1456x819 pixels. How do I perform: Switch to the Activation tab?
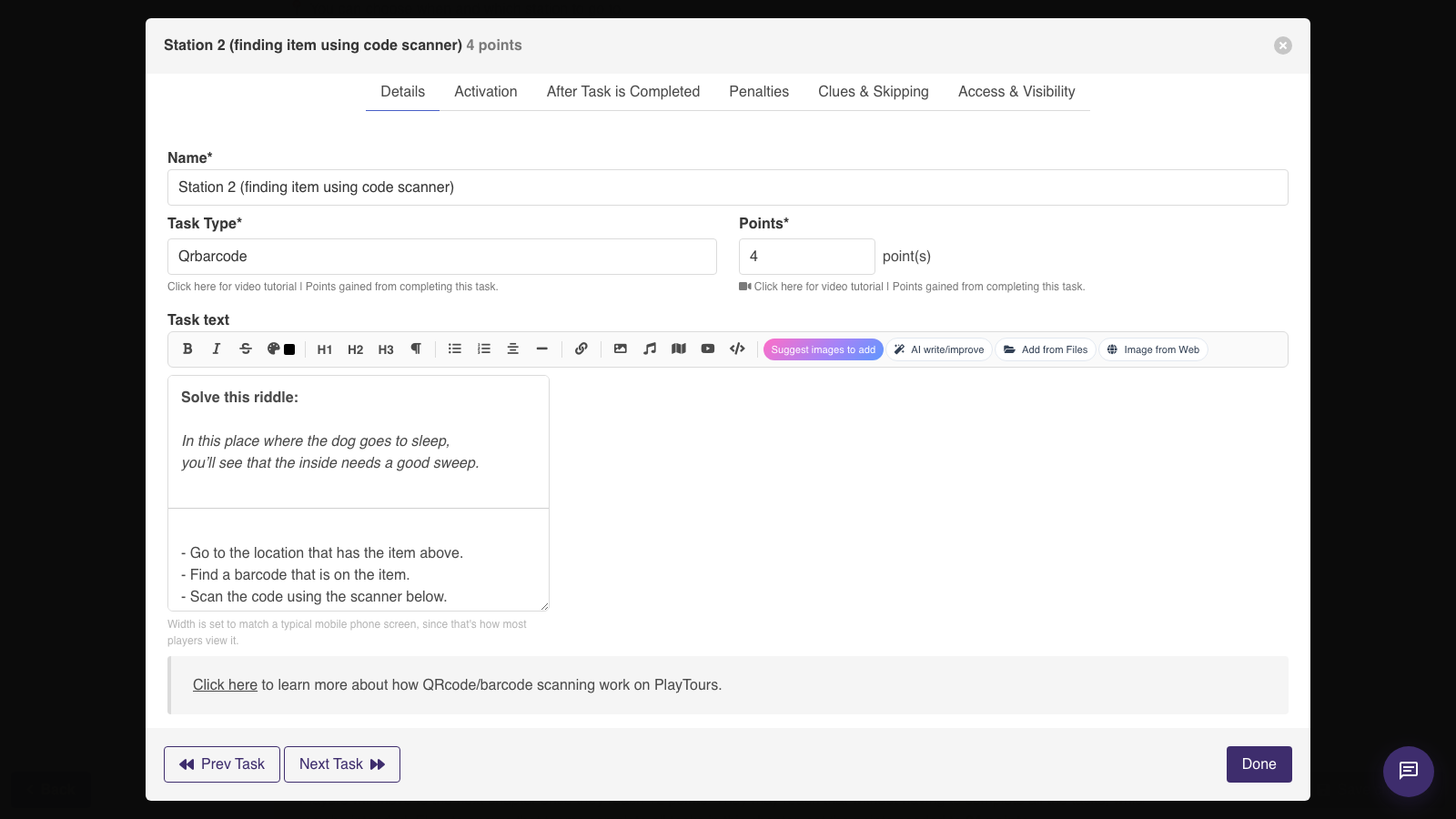pos(486,91)
